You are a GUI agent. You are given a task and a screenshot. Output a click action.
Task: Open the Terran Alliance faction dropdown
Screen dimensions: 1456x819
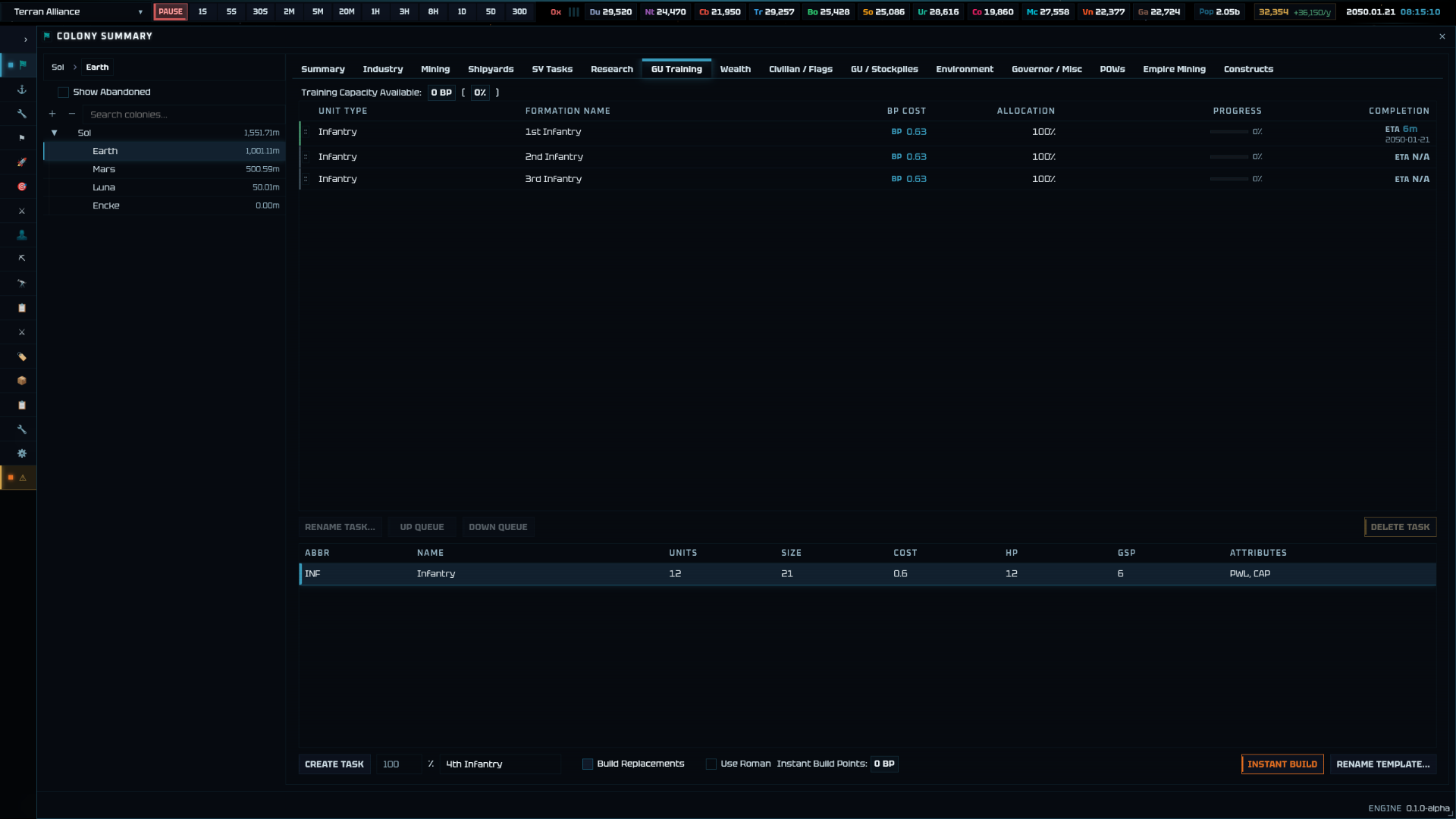click(78, 12)
